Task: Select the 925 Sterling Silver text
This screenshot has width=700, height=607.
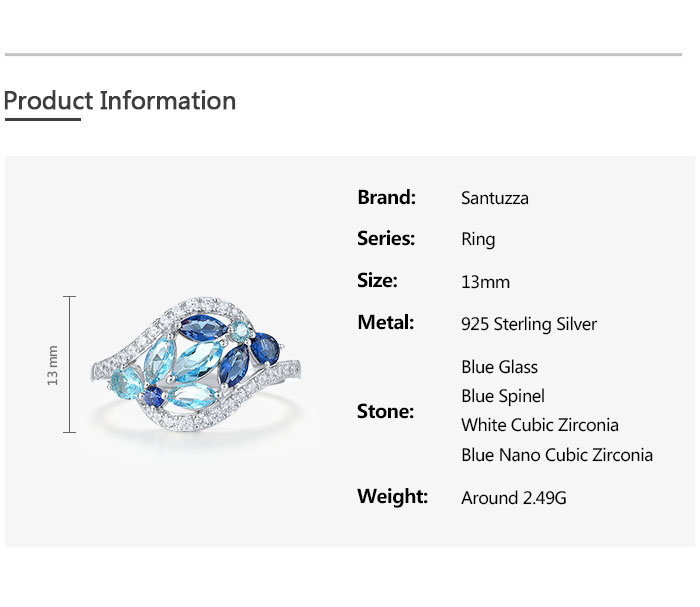Action: click(529, 324)
